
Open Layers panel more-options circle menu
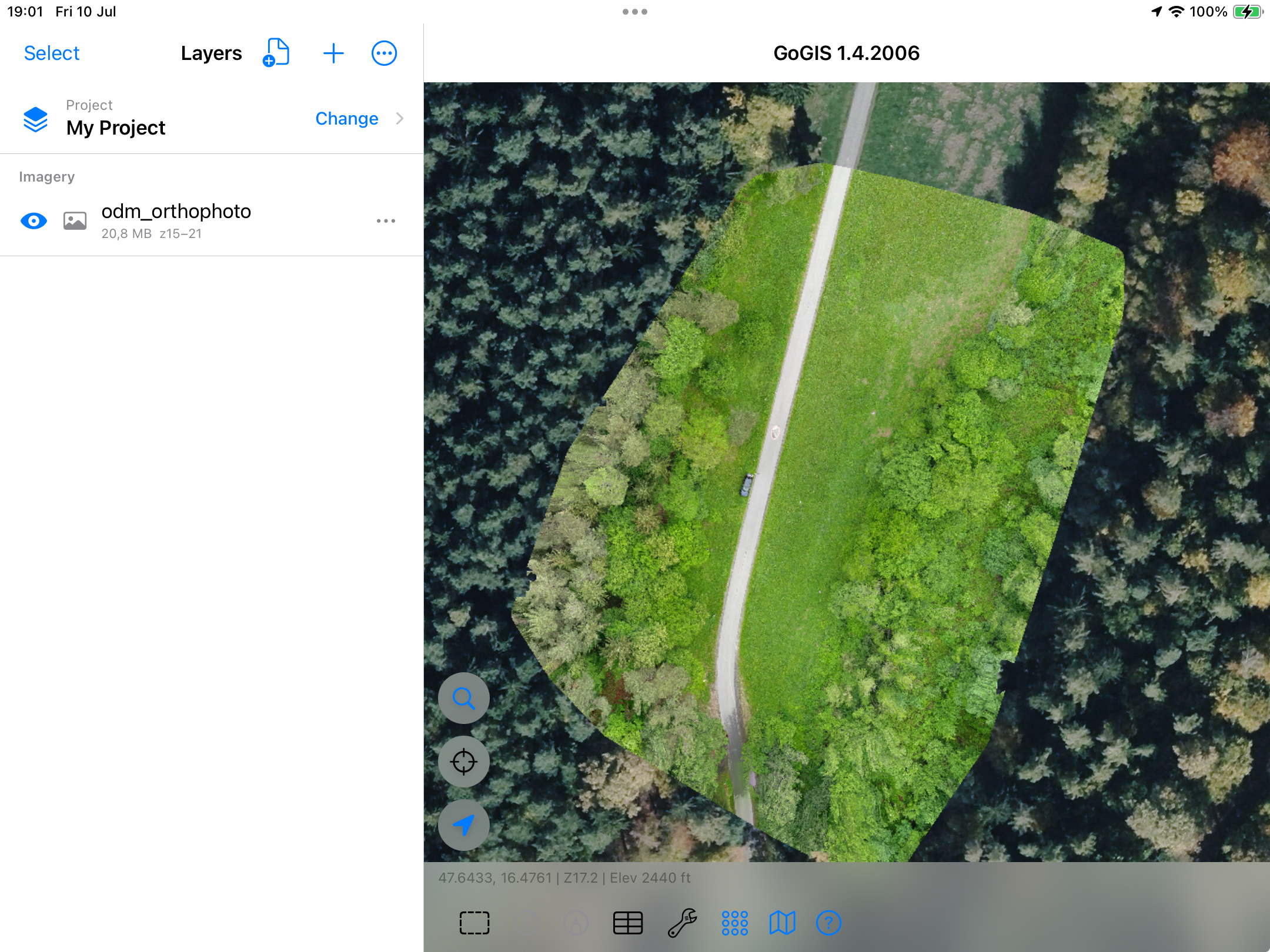(x=384, y=53)
